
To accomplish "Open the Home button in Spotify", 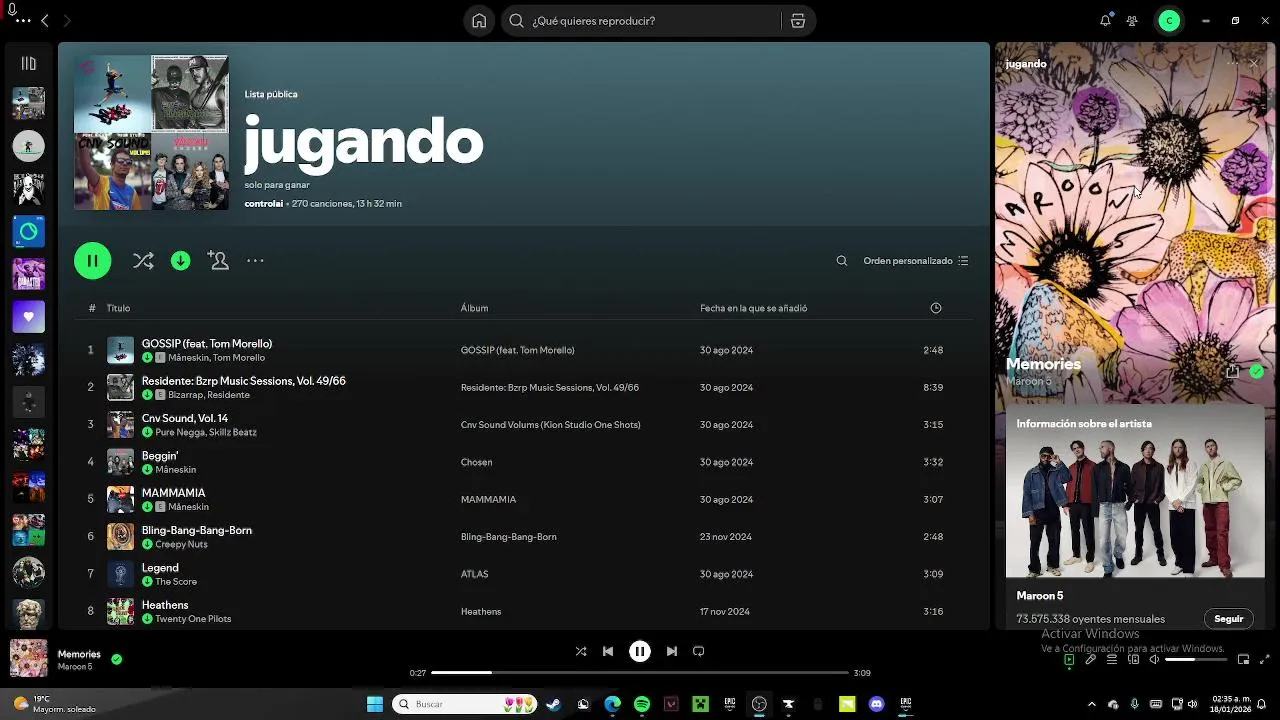I will (x=479, y=21).
